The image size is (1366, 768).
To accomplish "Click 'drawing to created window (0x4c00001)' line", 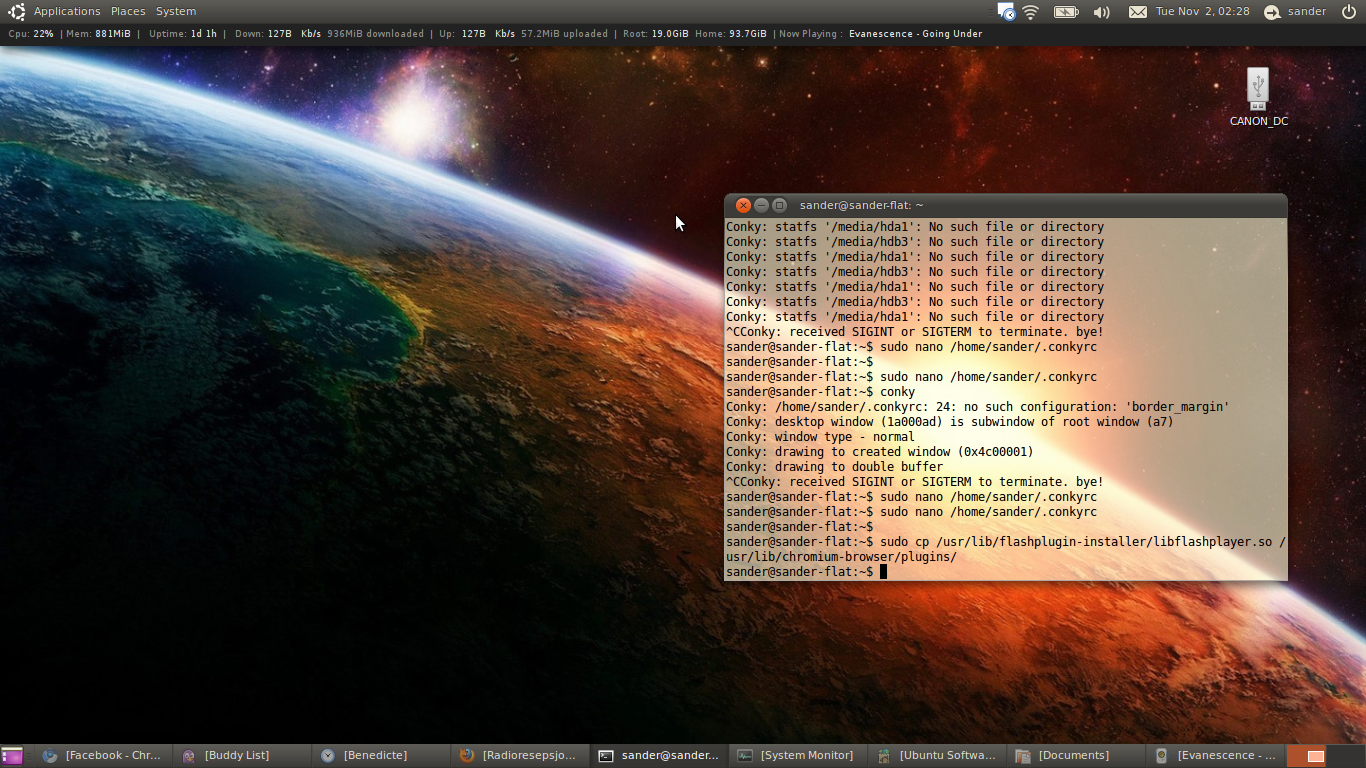I will click(x=879, y=452).
